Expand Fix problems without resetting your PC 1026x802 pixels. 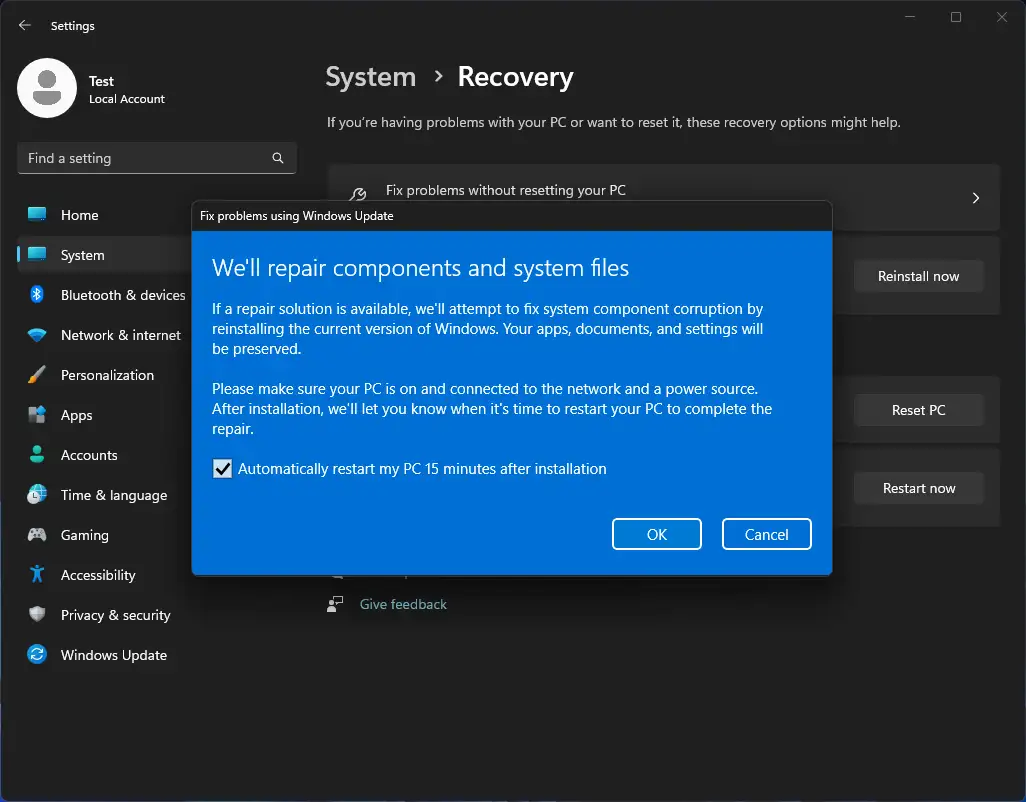click(974, 197)
